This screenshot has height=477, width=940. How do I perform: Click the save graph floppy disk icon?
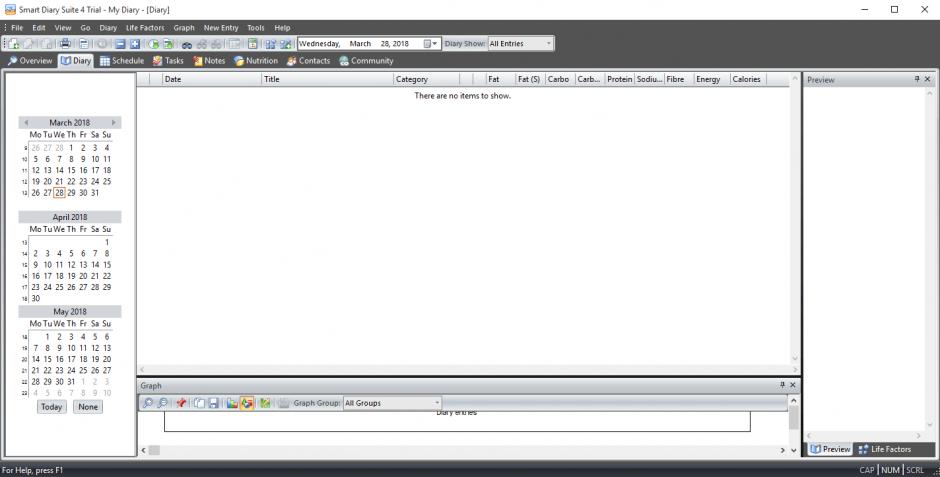213,403
